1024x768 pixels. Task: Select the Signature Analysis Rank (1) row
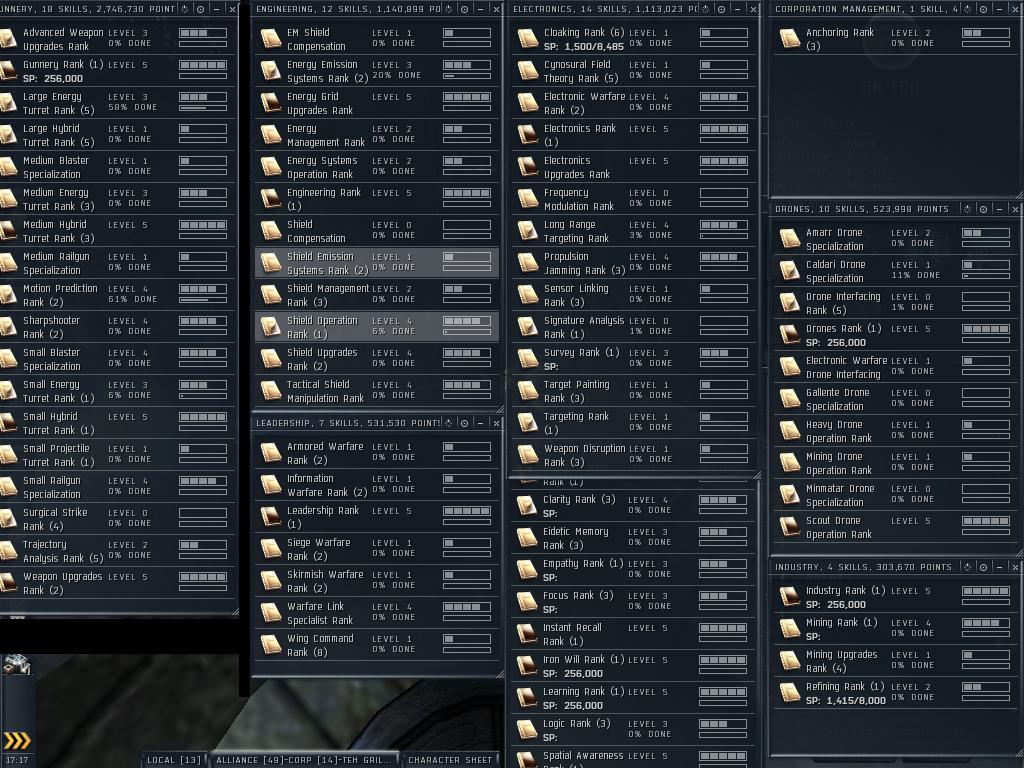tap(633, 327)
